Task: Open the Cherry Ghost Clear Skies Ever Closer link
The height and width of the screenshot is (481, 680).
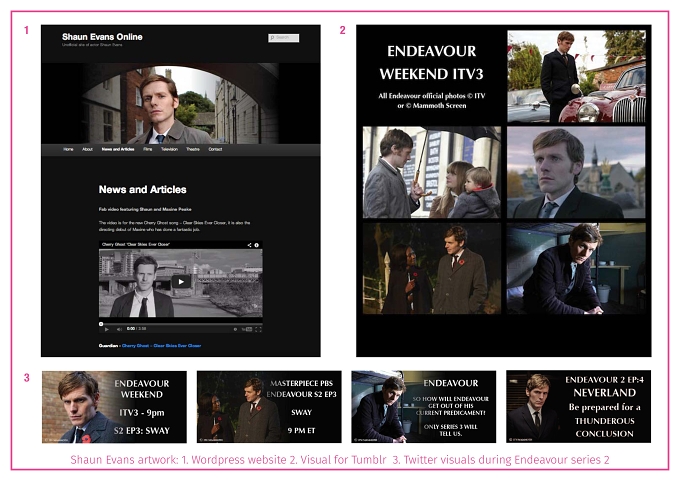Action: point(161,346)
